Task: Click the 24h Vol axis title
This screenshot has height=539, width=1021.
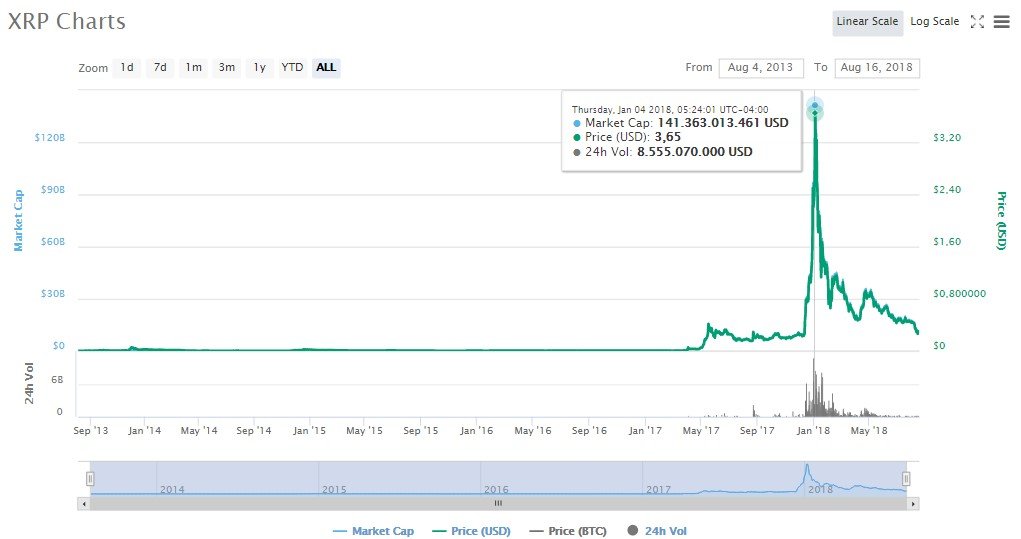Action: [x=29, y=383]
